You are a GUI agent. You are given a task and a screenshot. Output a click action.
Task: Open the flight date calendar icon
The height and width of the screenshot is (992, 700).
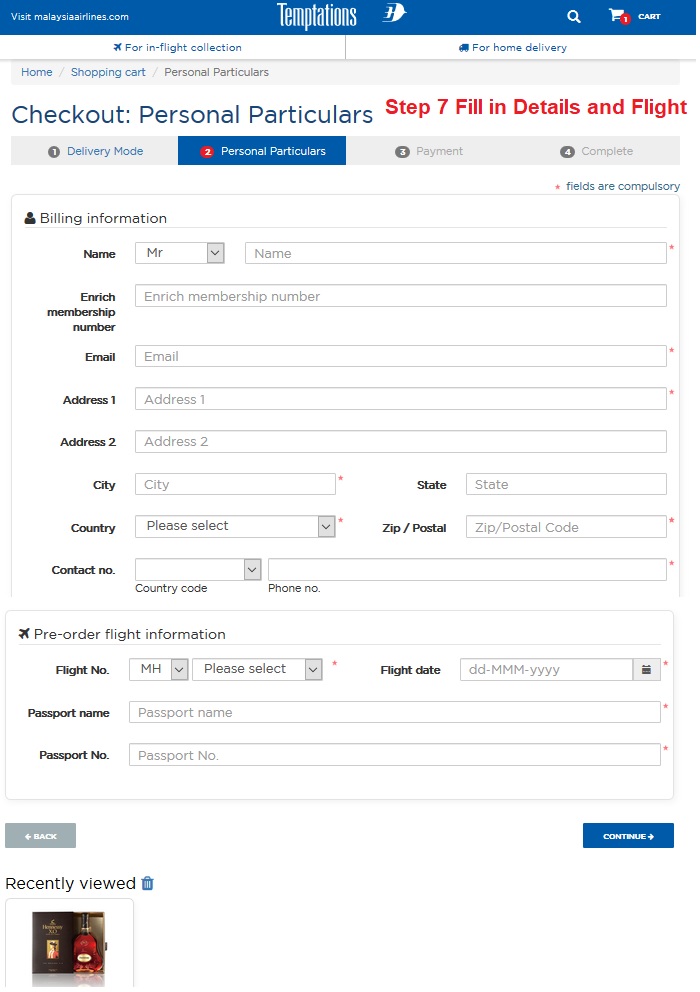point(646,670)
